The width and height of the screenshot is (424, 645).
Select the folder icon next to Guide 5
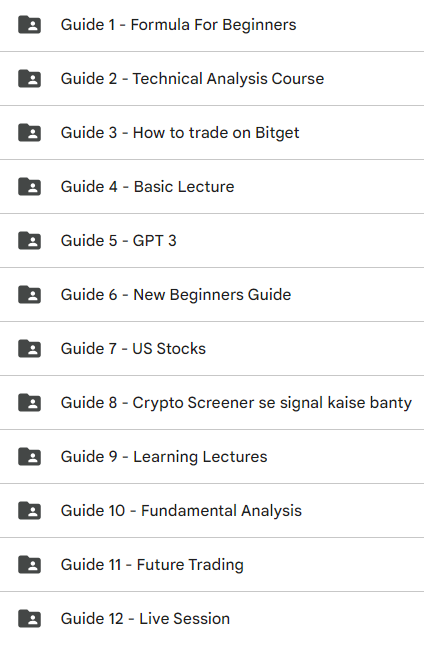(29, 241)
